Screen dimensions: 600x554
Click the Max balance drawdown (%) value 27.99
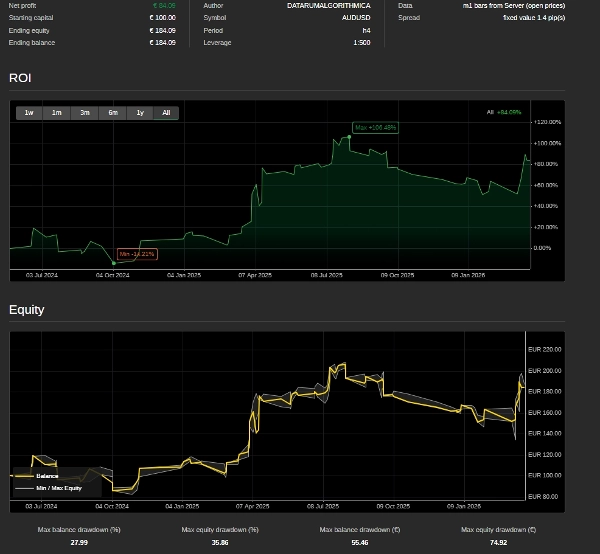pos(79,542)
